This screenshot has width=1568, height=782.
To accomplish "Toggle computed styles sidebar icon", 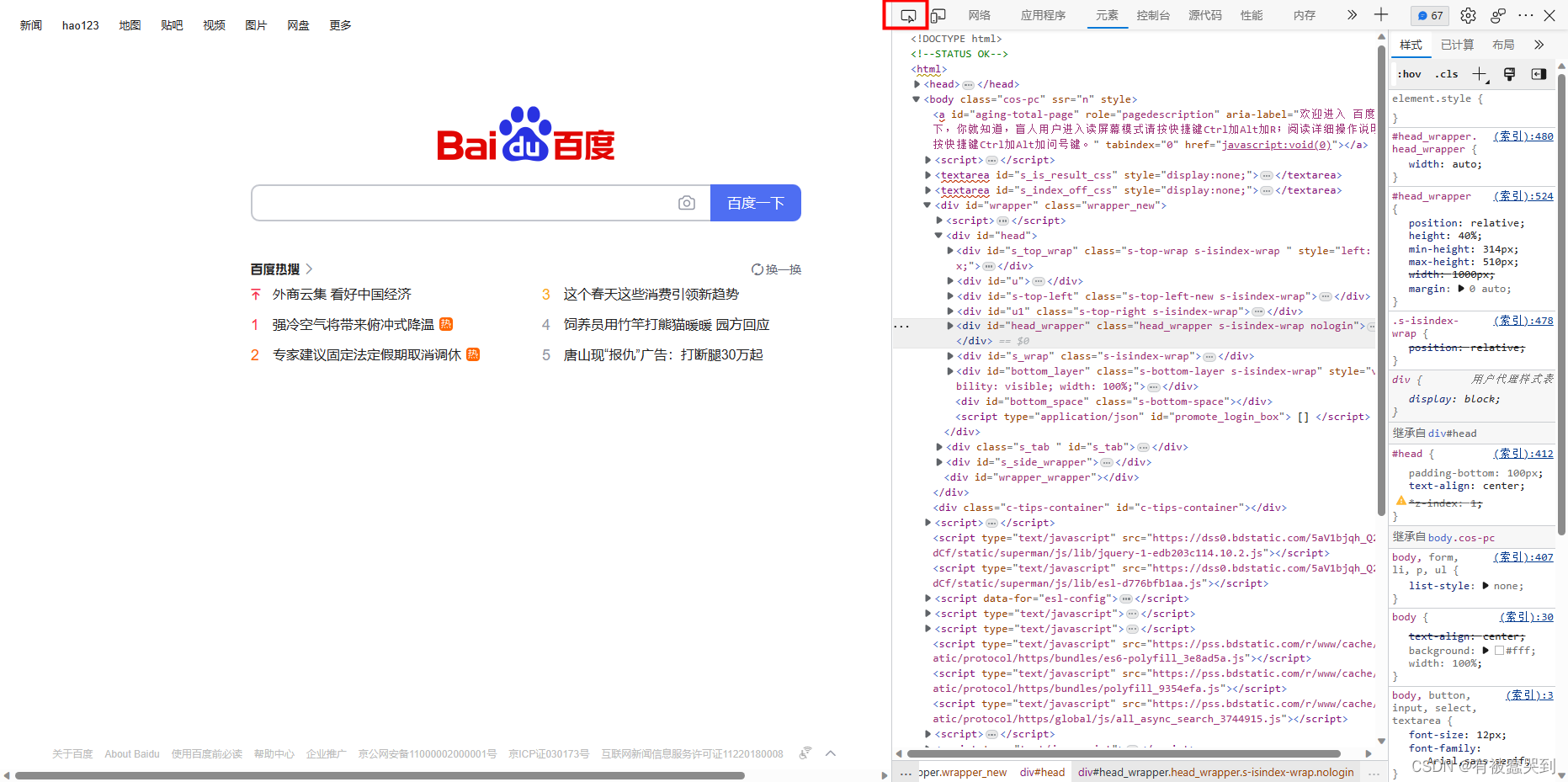I will pos(1539,74).
